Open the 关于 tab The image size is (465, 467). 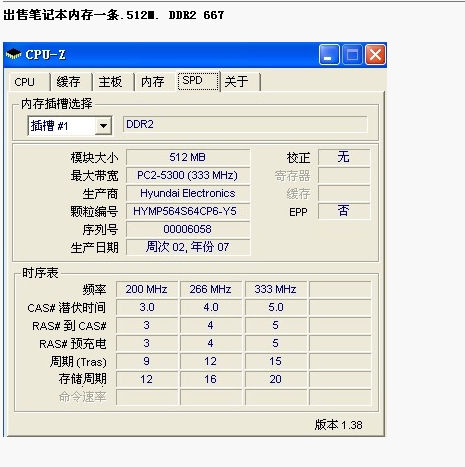click(x=240, y=82)
